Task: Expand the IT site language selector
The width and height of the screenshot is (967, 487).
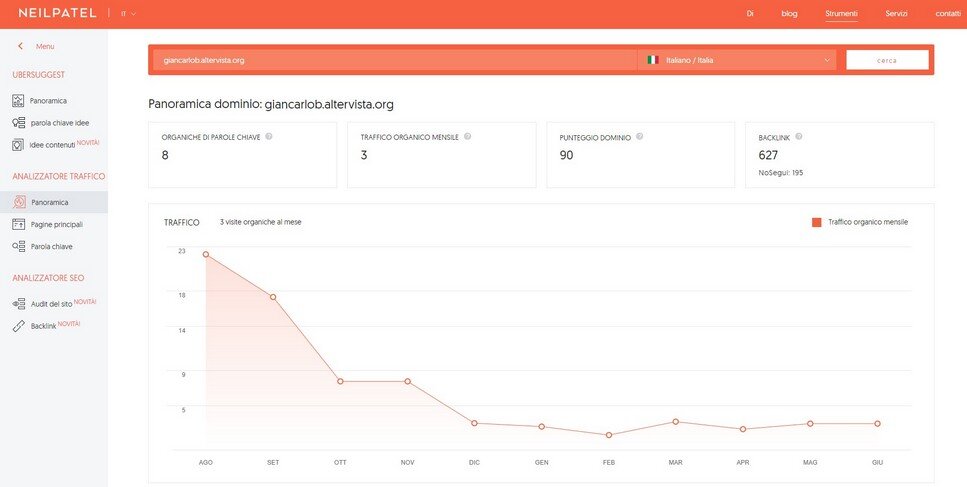Action: pyautogui.click(x=128, y=14)
